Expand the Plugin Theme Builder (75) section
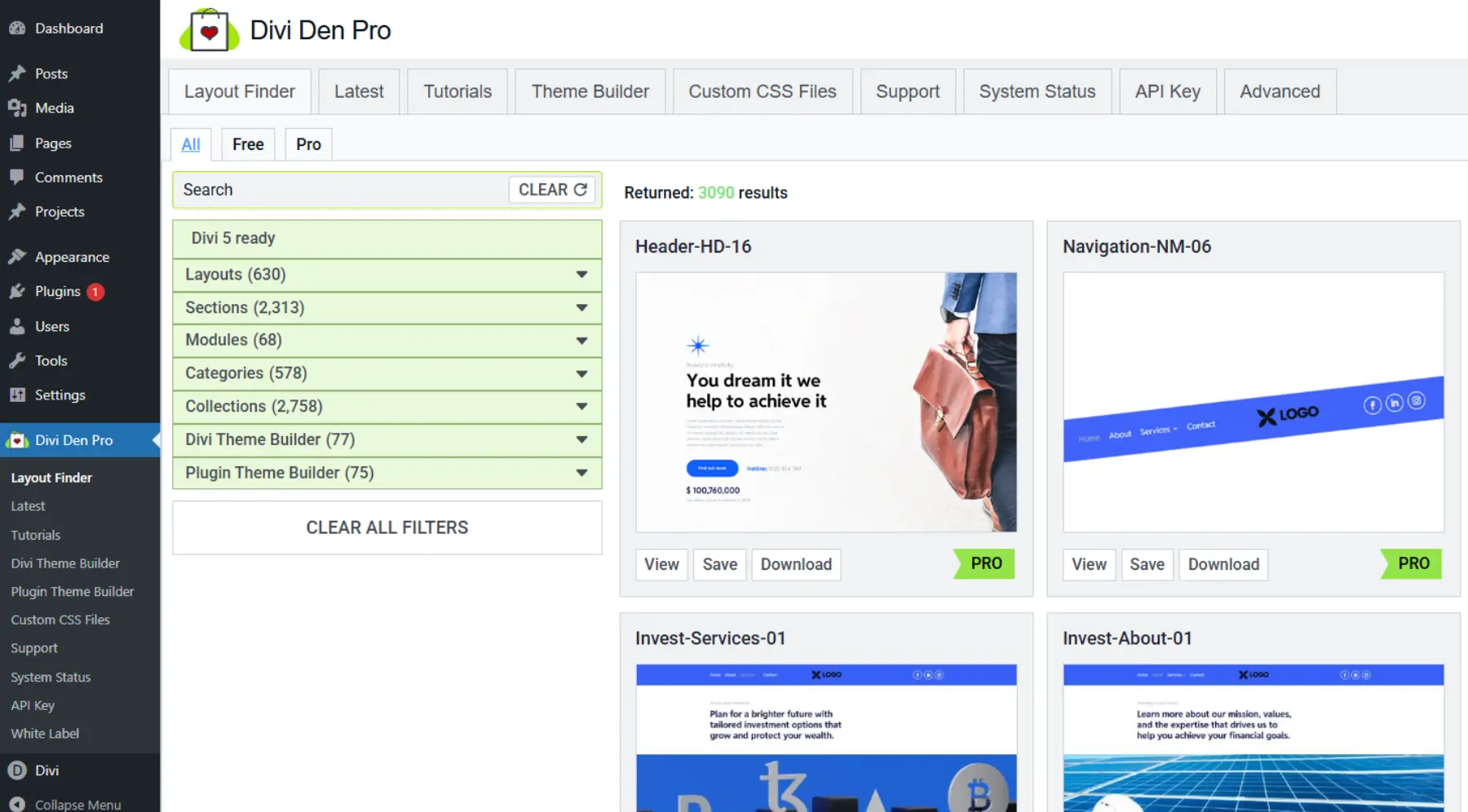 (387, 473)
